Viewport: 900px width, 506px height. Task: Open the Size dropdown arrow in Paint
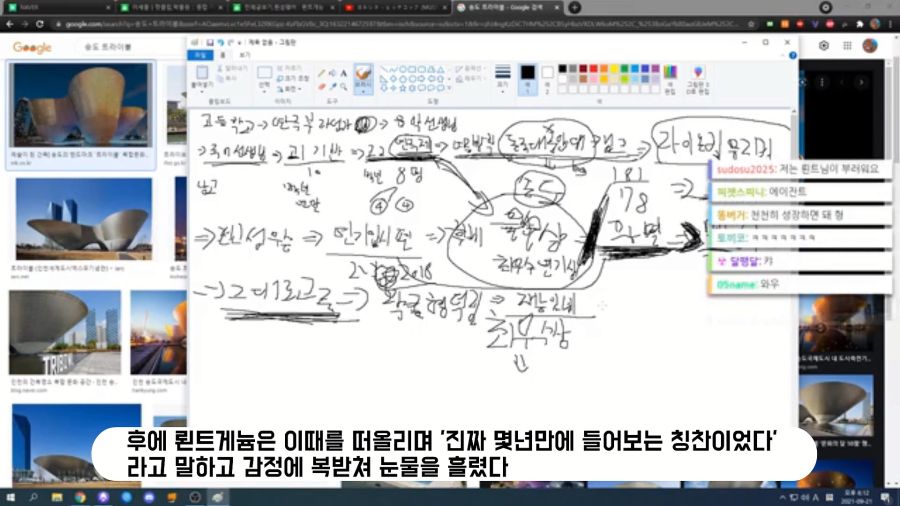502,92
